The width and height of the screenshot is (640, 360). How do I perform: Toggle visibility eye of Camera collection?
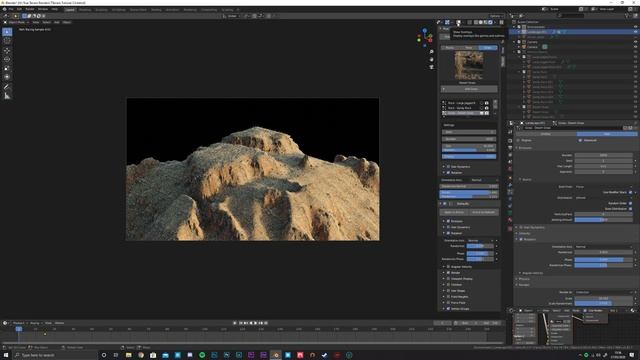point(636,42)
